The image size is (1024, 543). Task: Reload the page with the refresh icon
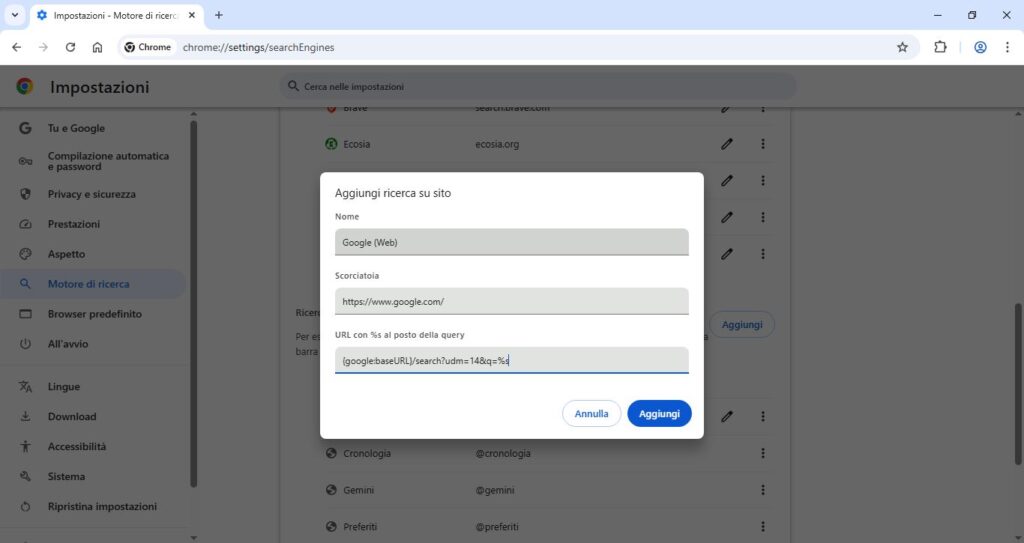point(70,47)
